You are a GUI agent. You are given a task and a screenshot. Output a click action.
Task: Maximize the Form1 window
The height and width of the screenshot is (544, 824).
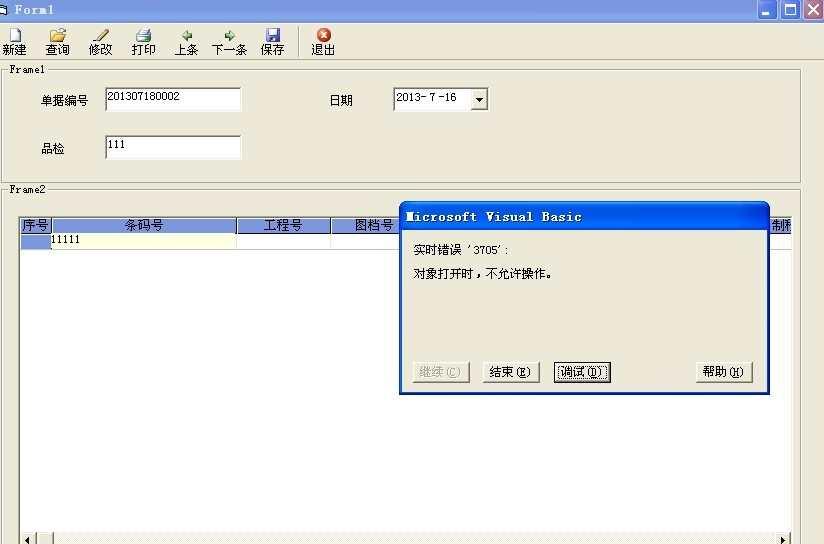pyautogui.click(x=790, y=9)
